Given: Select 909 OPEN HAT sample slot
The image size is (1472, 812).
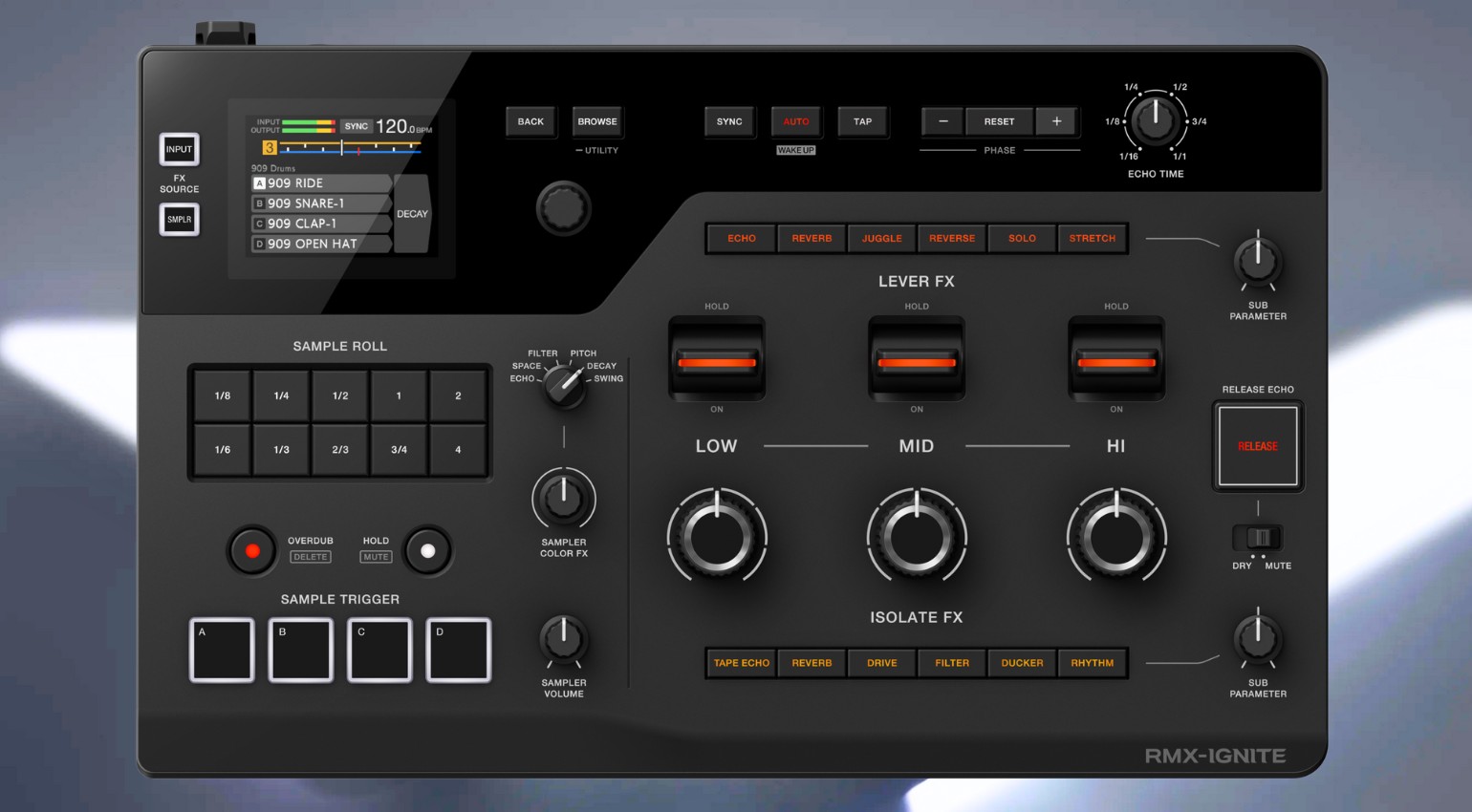Looking at the screenshot, I should point(320,244).
